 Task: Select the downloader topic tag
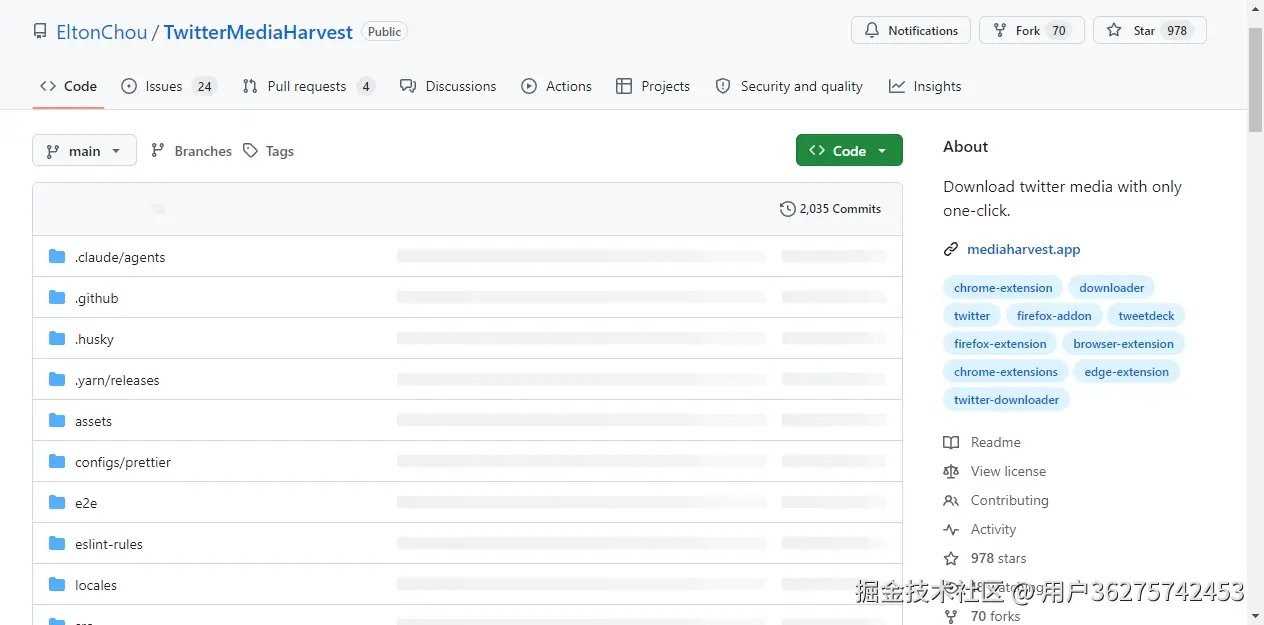pyautogui.click(x=1112, y=288)
